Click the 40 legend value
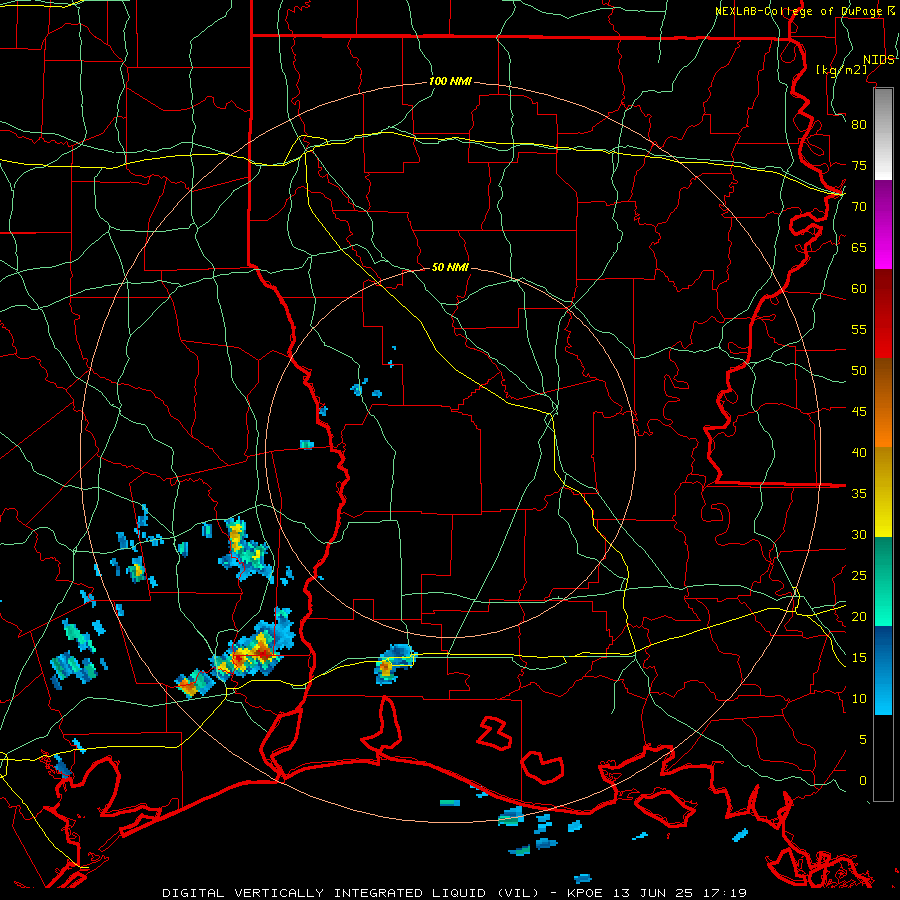900x900 pixels. tap(859, 453)
